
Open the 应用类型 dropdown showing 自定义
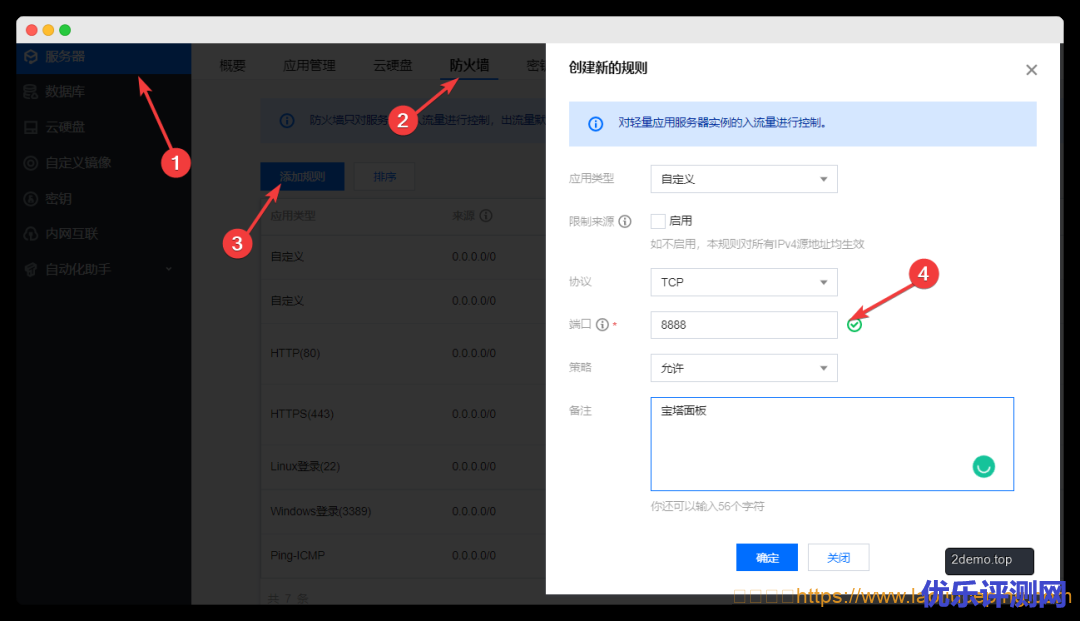744,179
